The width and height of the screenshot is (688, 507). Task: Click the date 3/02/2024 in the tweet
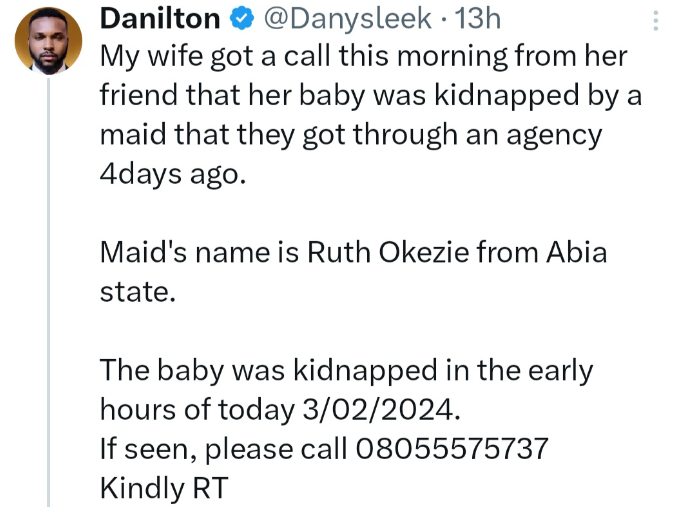click(382, 410)
